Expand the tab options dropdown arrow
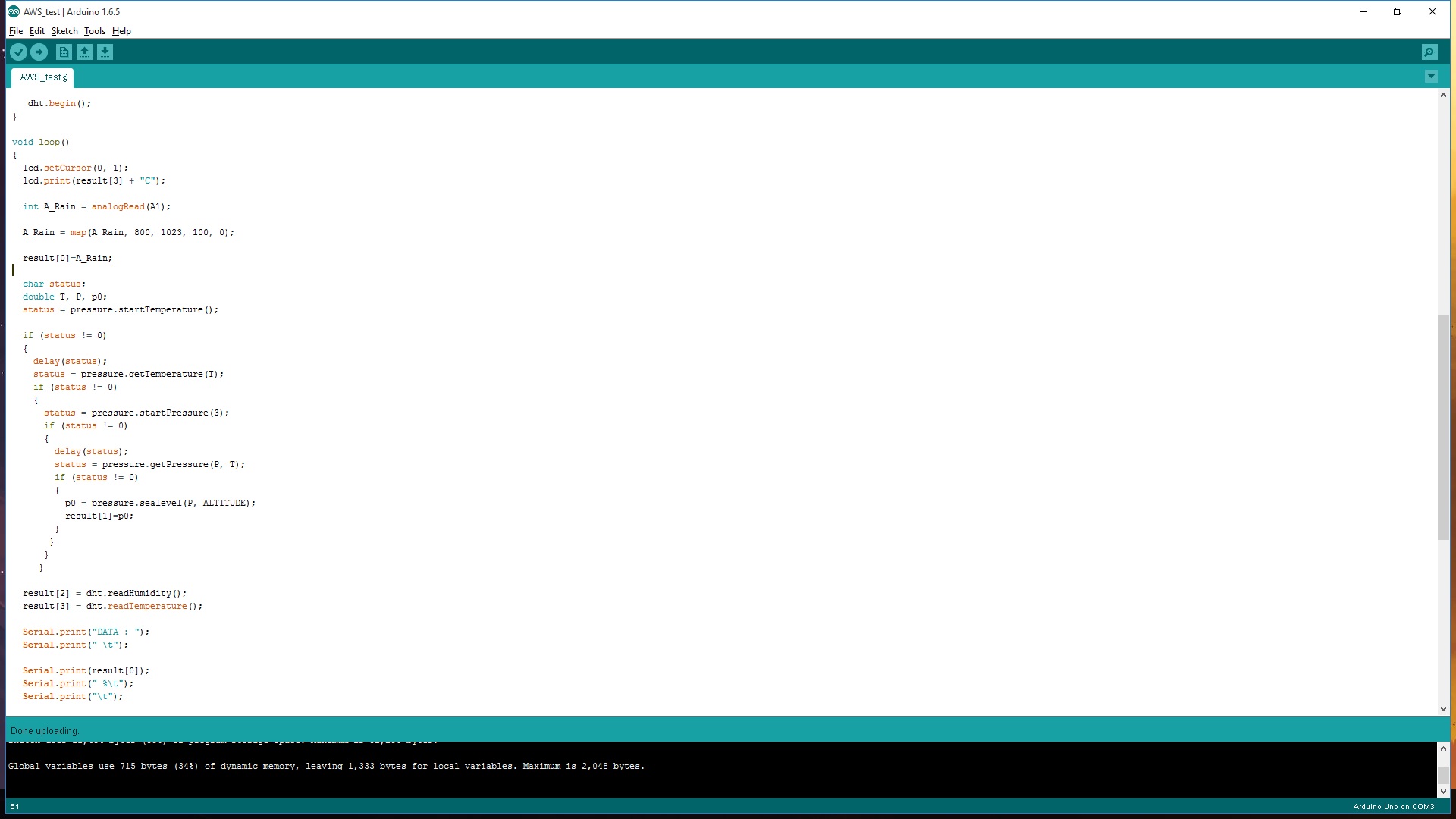This screenshot has height=819, width=1456. click(x=1431, y=77)
